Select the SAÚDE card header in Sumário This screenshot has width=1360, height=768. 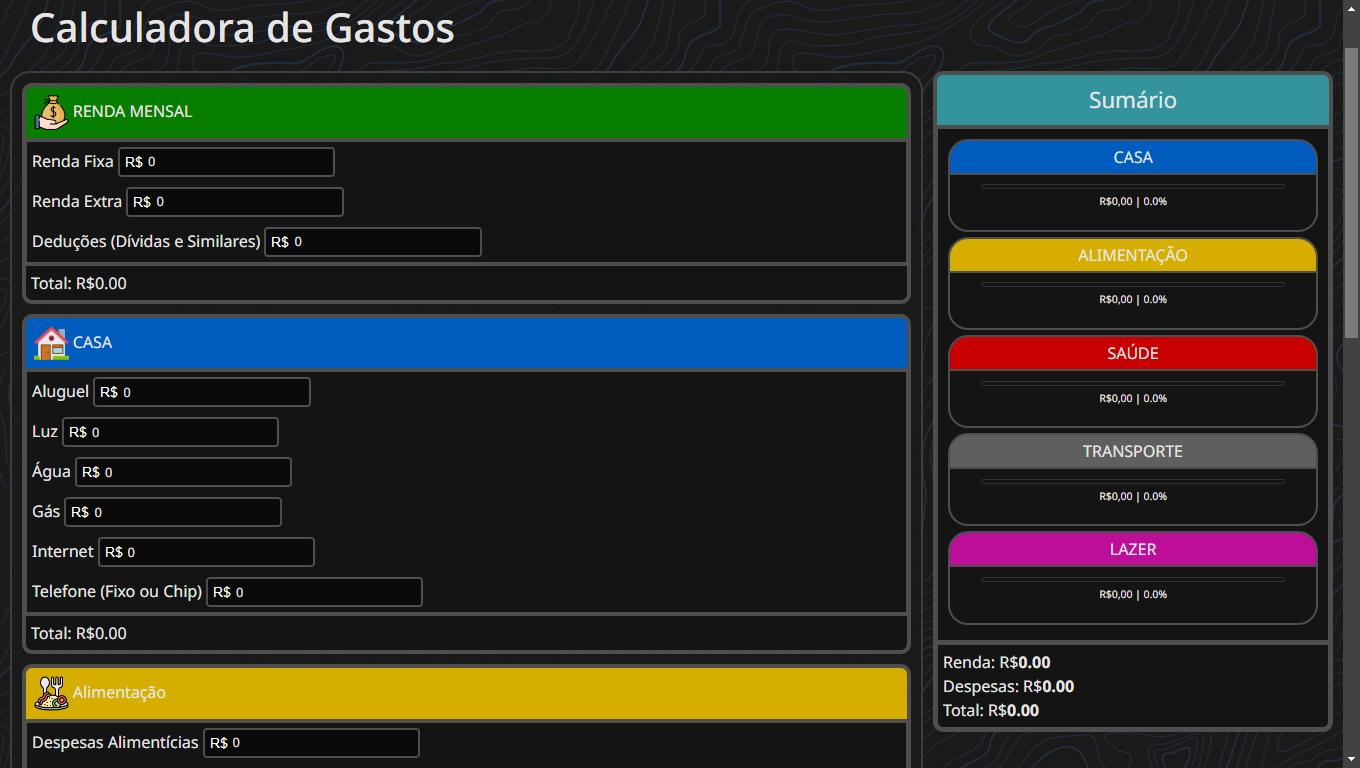1133,353
